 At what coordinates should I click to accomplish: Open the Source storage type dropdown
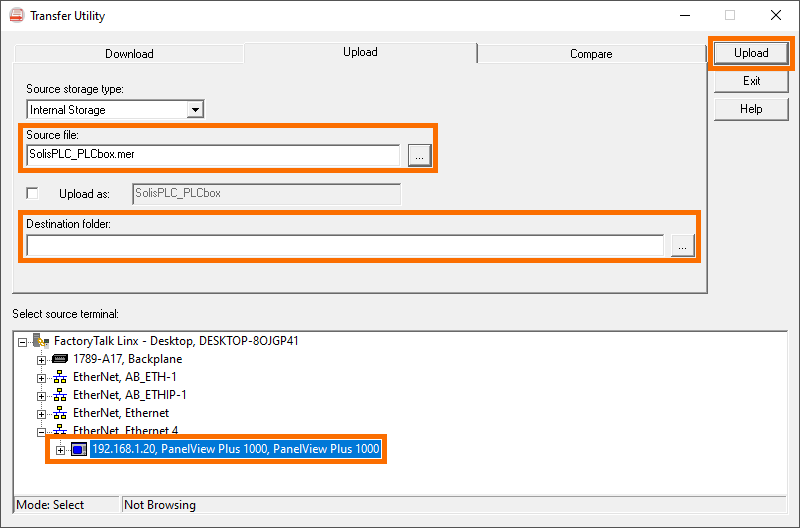click(195, 110)
